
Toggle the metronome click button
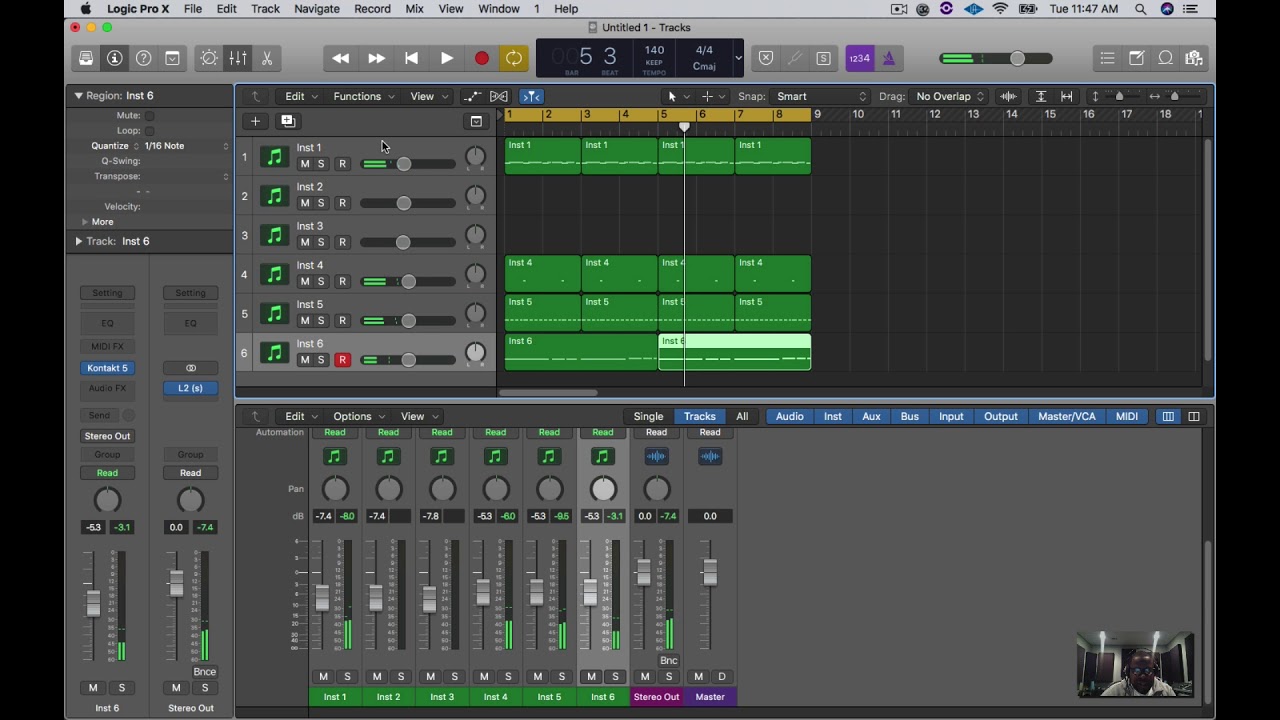pos(888,58)
